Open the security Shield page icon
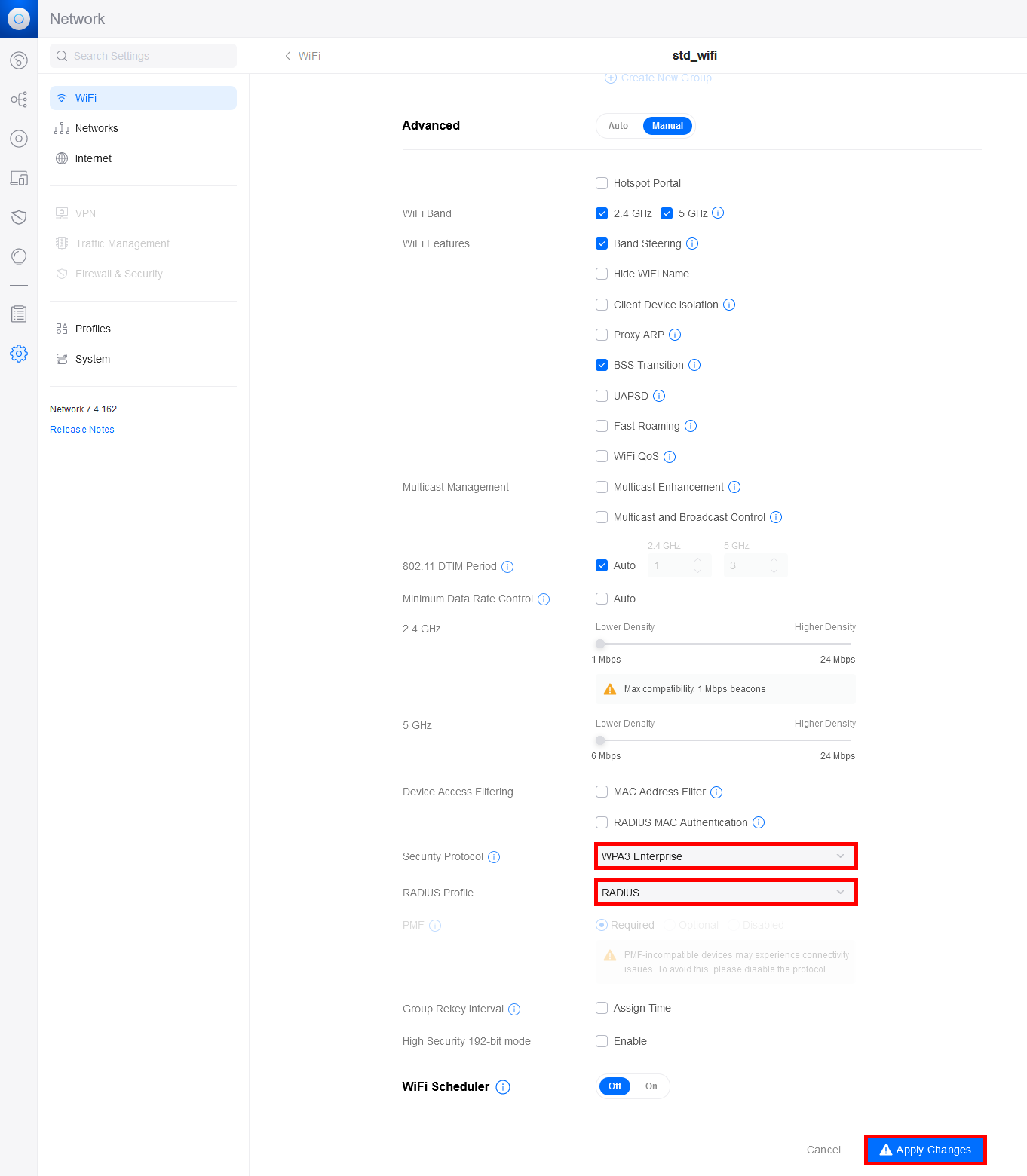Image resolution: width=1027 pixels, height=1176 pixels. click(19, 217)
